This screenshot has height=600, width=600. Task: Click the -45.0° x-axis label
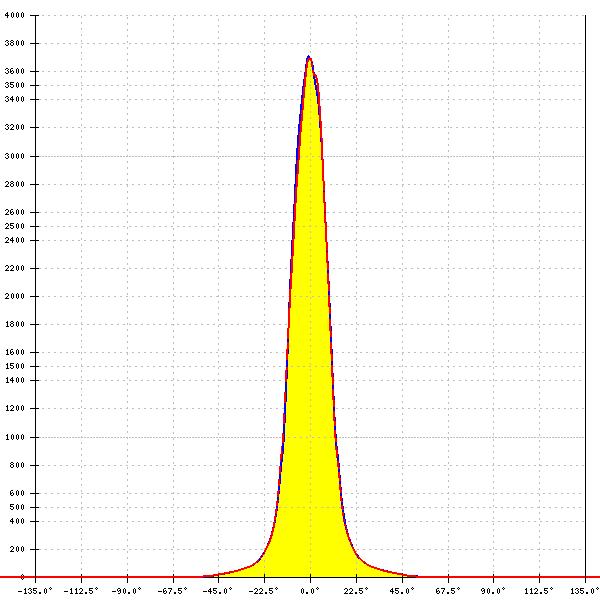pos(218,591)
